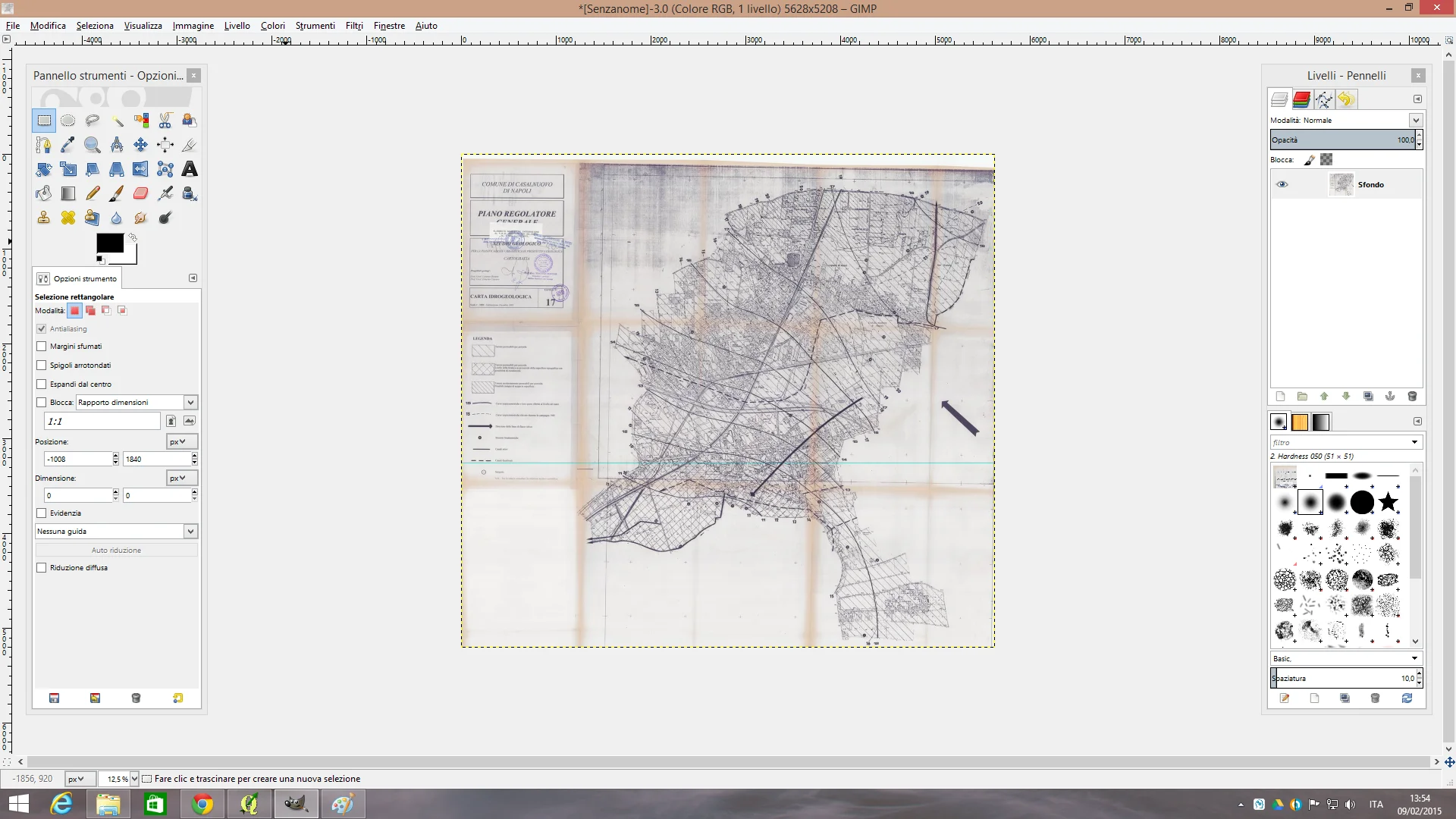Select the Rotate tool

click(x=44, y=169)
